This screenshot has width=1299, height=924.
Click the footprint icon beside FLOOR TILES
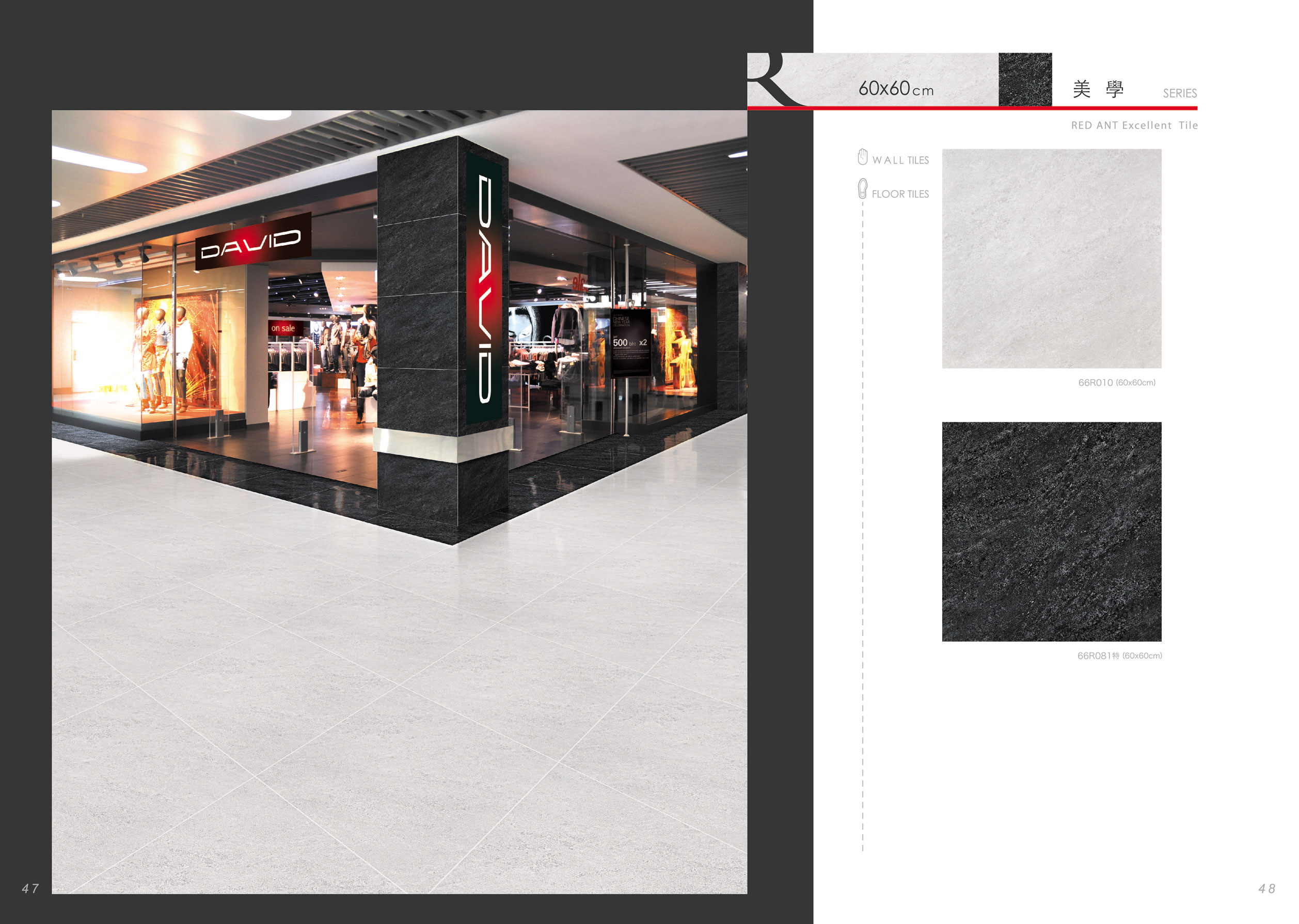[862, 188]
